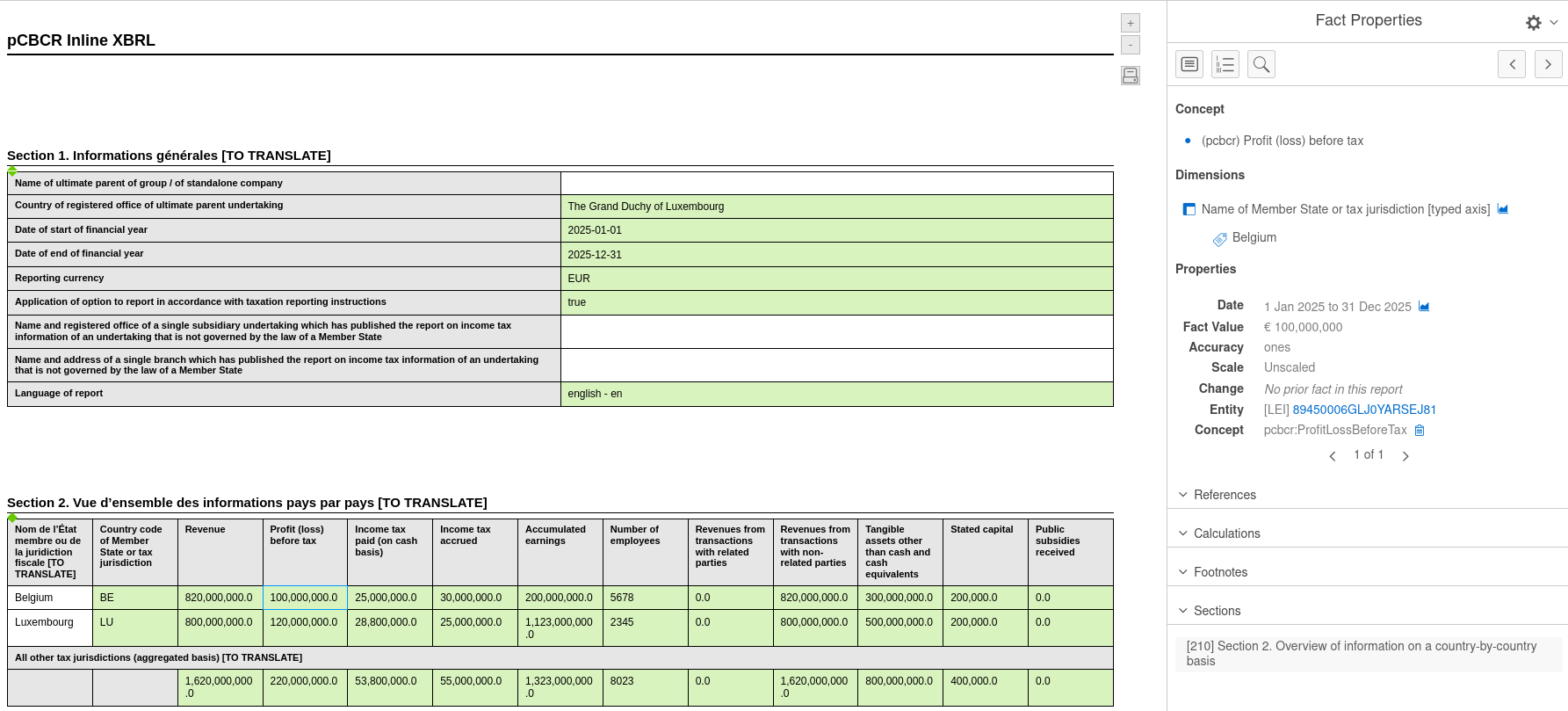1568x711 pixels.
Task: Click the print document icon below zoom
Action: [x=1131, y=76]
